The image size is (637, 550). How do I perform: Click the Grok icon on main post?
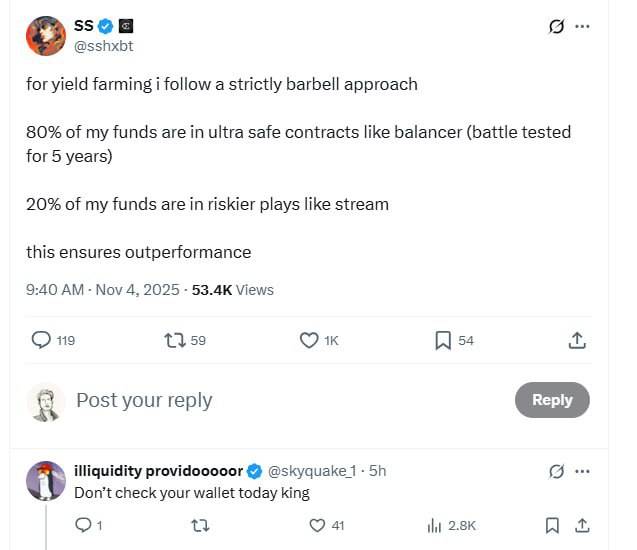coord(557,27)
